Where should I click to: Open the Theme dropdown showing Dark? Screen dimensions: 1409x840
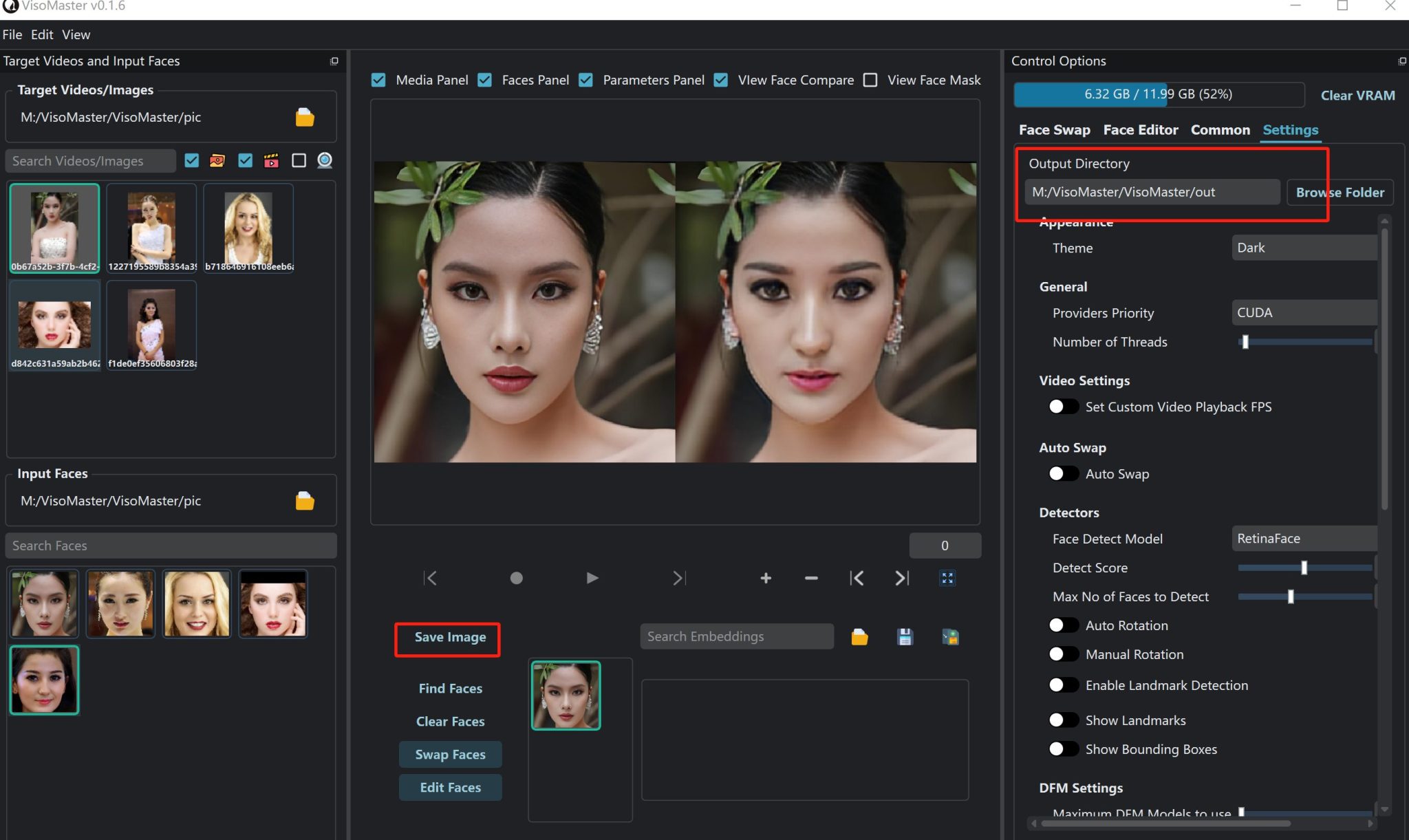click(1304, 248)
